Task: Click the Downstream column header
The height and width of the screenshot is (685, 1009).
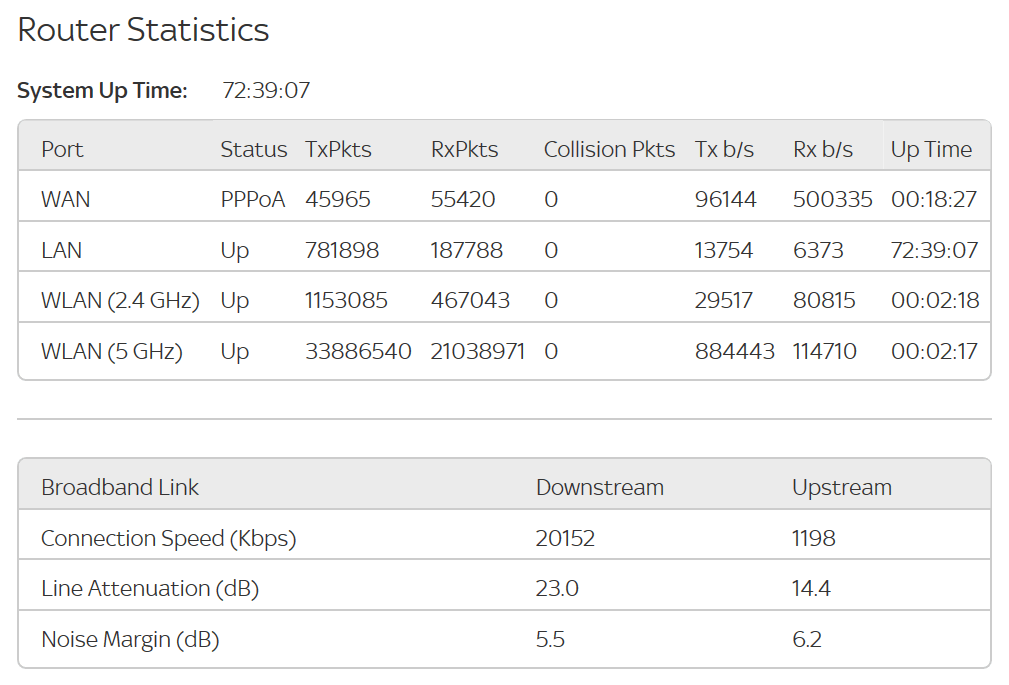Action: coord(600,487)
